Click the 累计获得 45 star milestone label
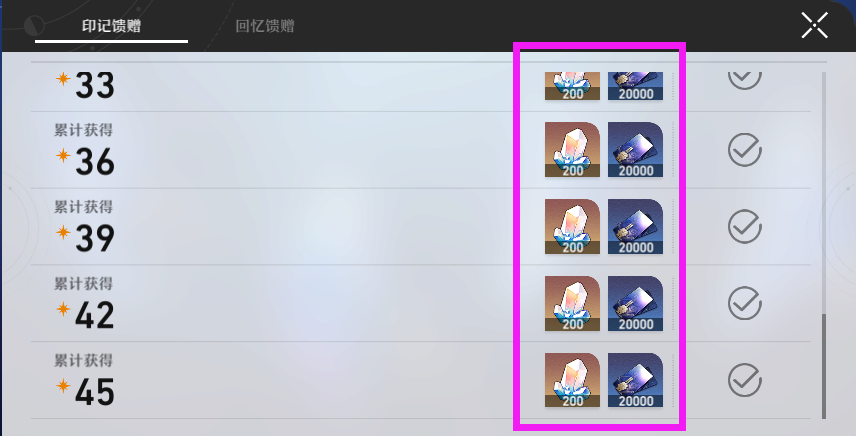Image resolution: width=856 pixels, height=436 pixels. click(x=84, y=380)
